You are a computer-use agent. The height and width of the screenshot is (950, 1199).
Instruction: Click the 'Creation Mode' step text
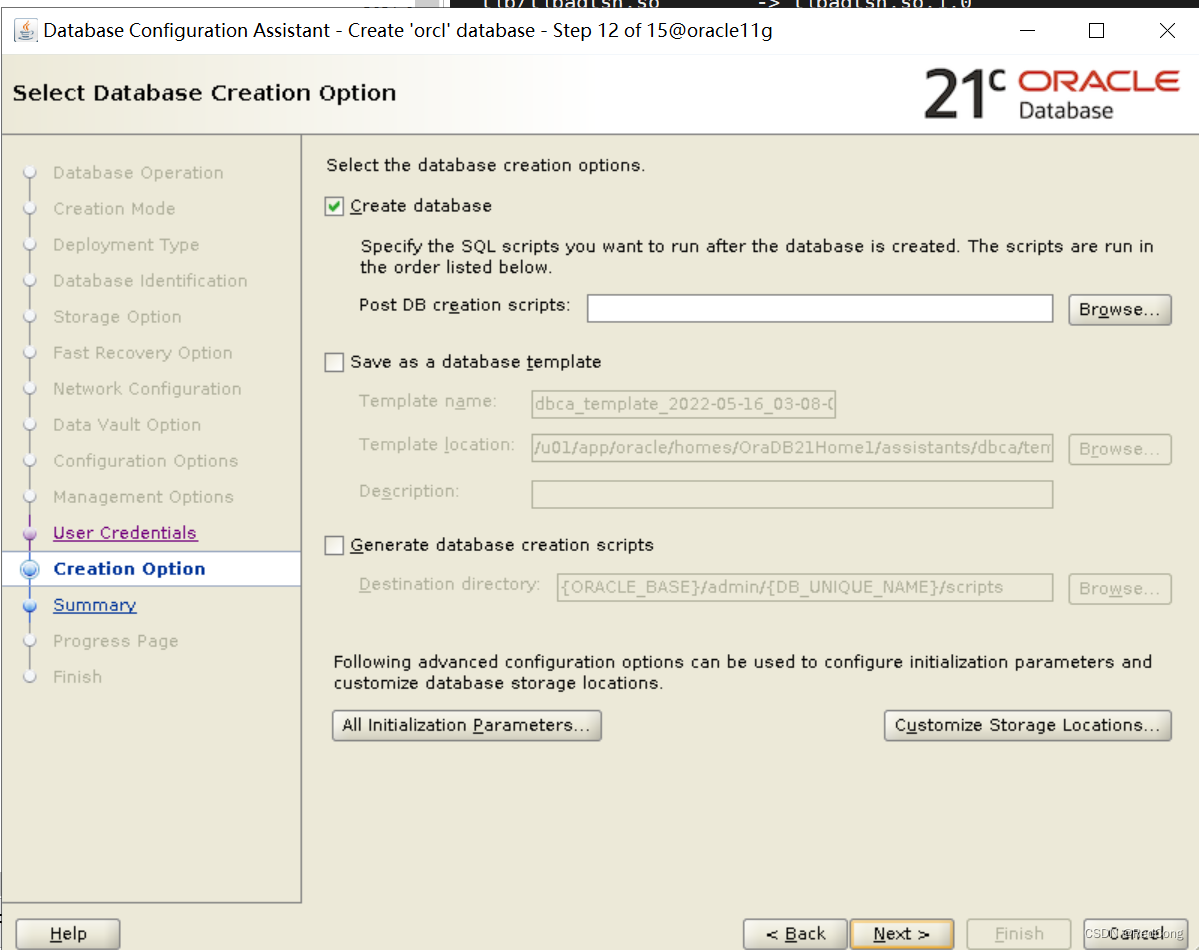115,209
